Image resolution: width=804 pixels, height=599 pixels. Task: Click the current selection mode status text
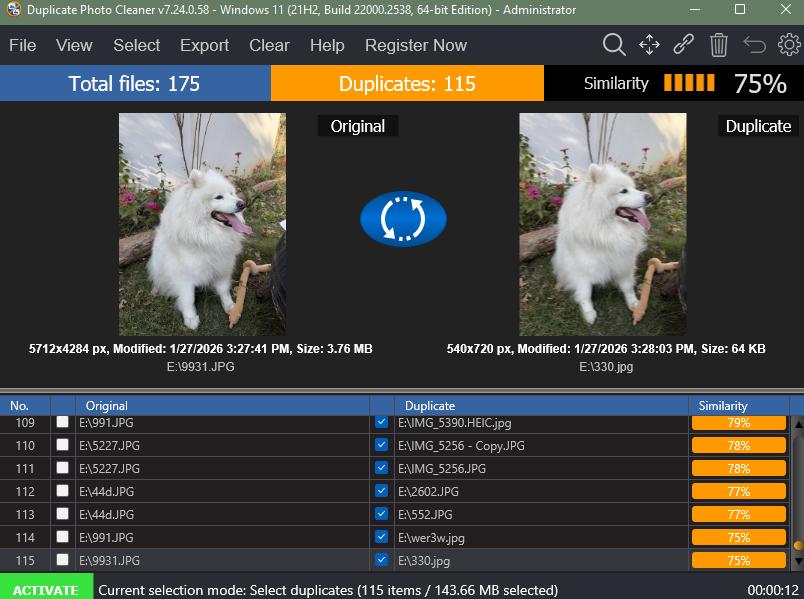coord(328,590)
